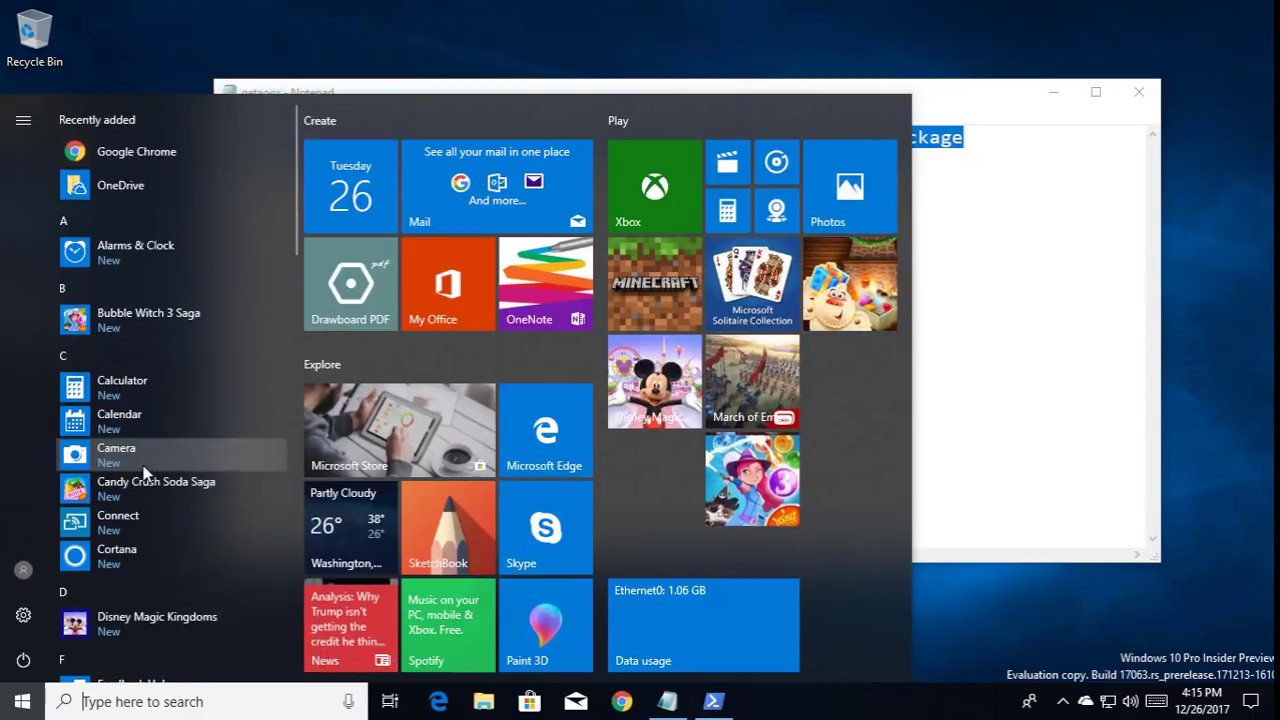Click the Type here to search box
The image size is (1280, 720).
(x=207, y=701)
